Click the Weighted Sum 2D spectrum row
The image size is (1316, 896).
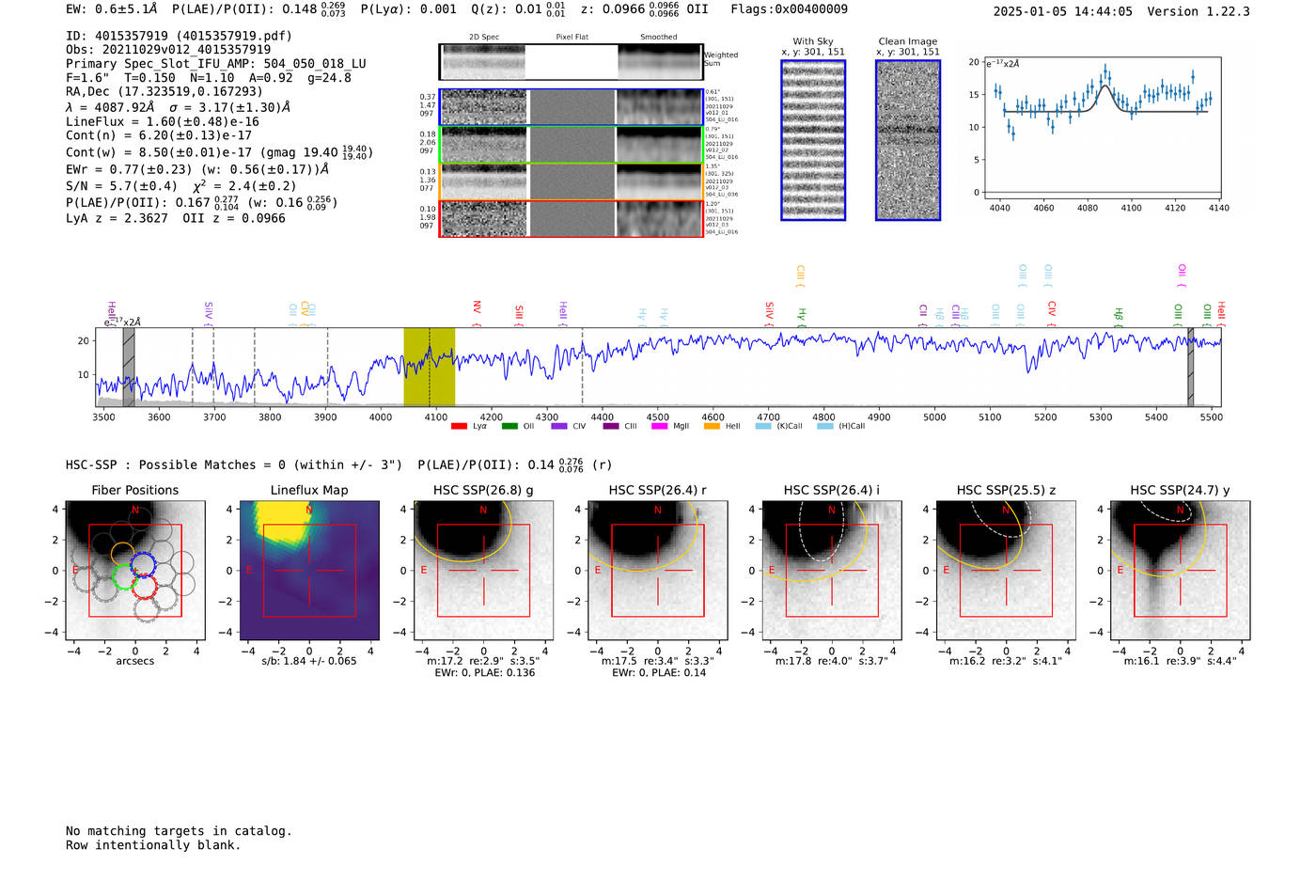(x=572, y=62)
